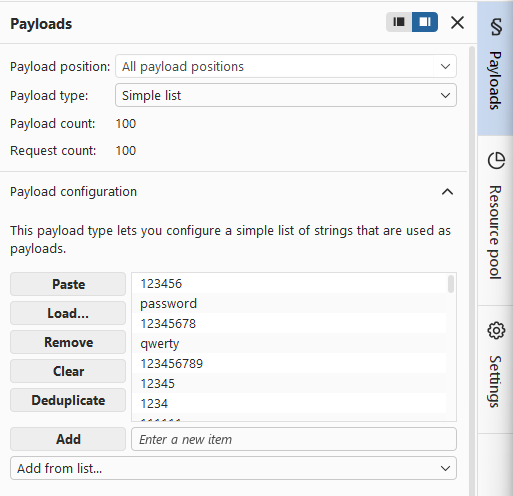Open the Resource pool side tab

click(x=495, y=220)
